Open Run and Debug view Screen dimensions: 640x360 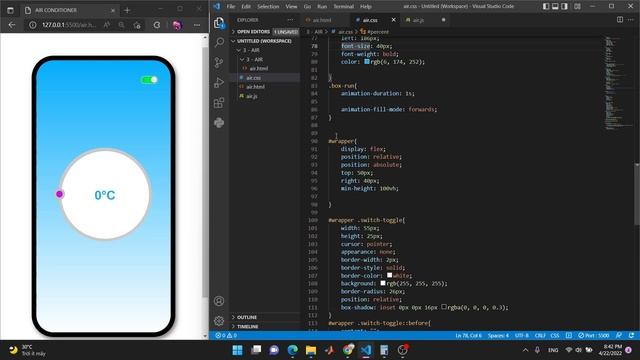point(219,82)
